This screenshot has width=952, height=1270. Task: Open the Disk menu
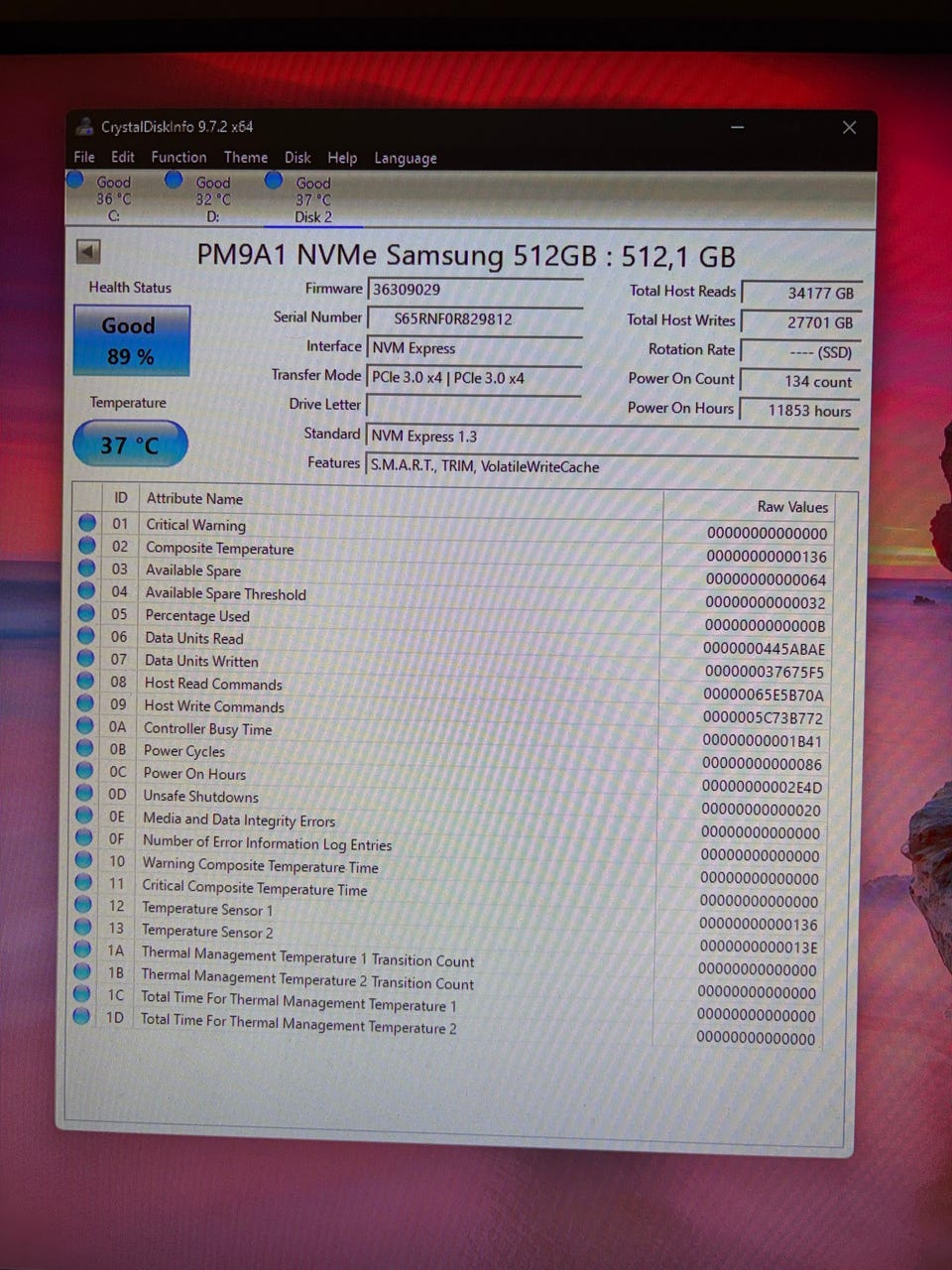pyautogui.click(x=297, y=158)
